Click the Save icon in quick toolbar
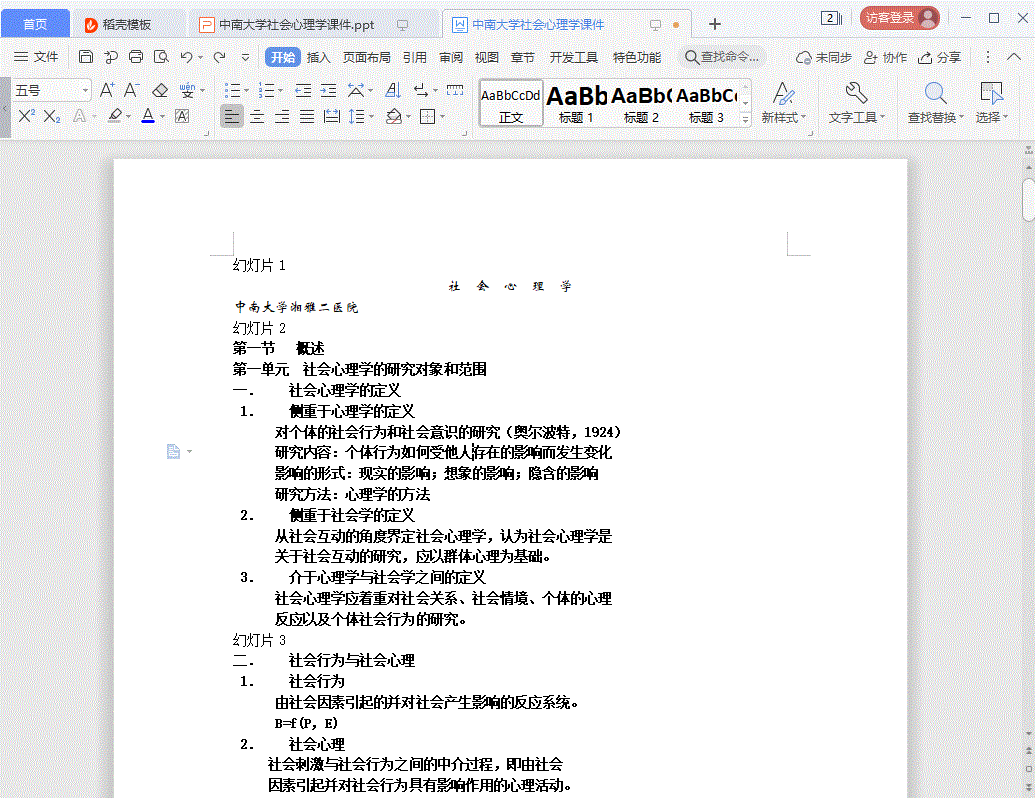Screen dimensions: 1035x798 click(86, 57)
